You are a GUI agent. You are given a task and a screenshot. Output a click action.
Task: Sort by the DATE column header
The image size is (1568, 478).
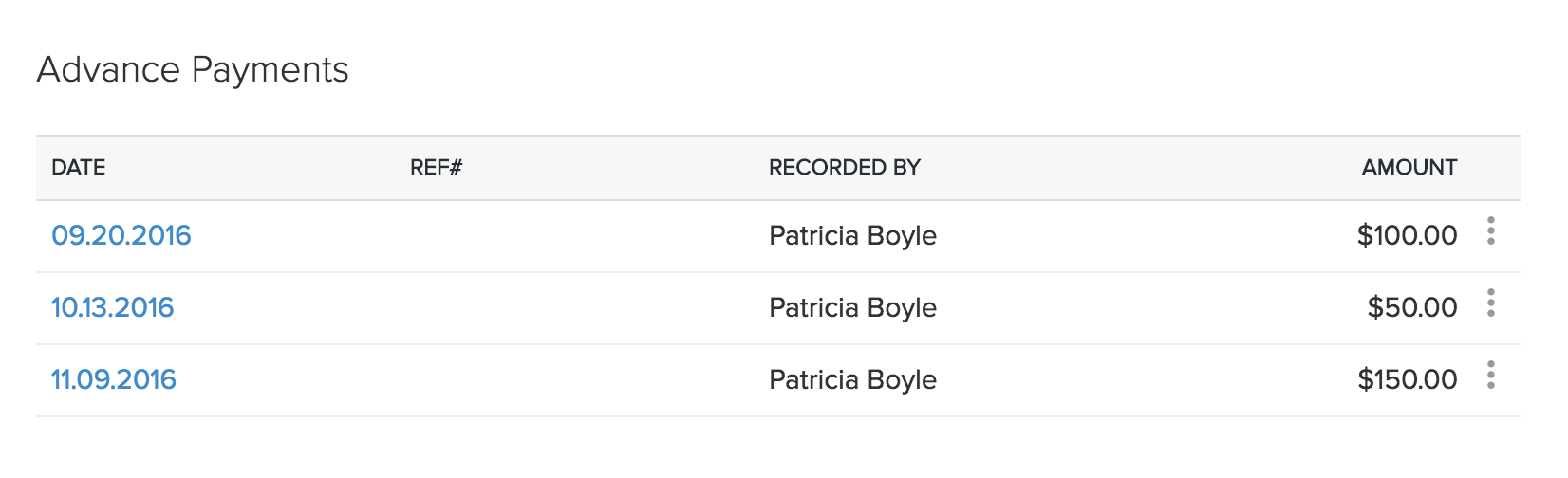point(79,168)
